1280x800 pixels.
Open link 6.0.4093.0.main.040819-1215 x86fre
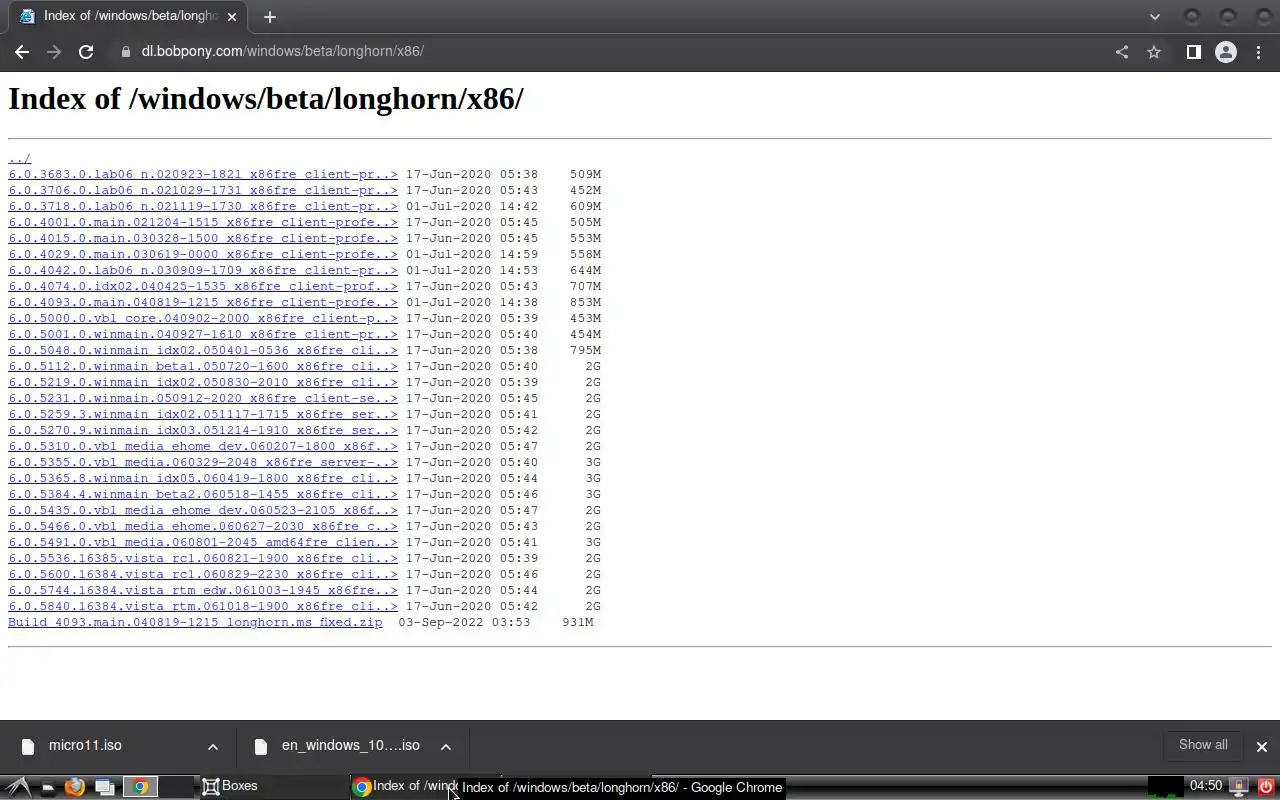pos(203,302)
